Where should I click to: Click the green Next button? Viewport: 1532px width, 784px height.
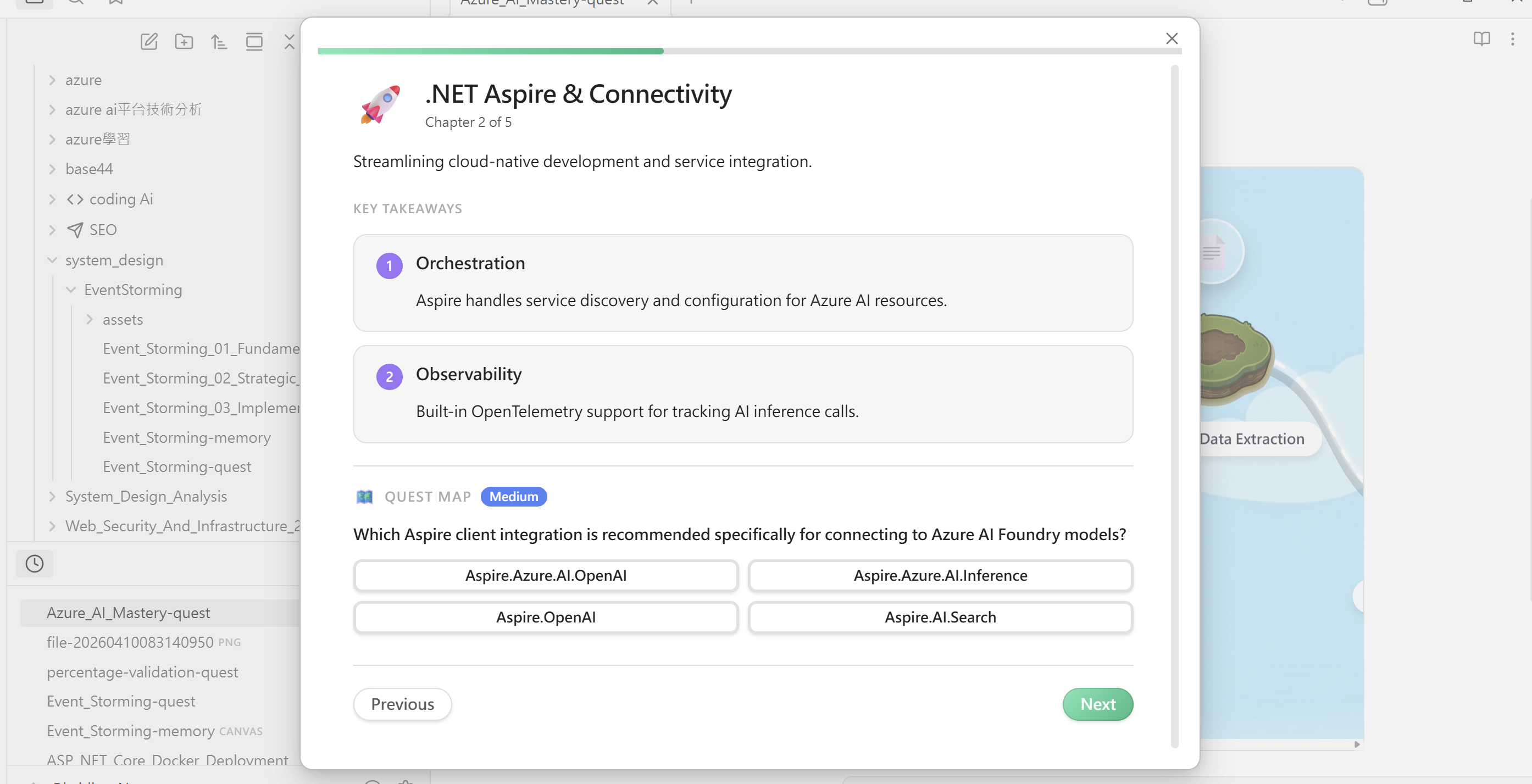[1098, 704]
